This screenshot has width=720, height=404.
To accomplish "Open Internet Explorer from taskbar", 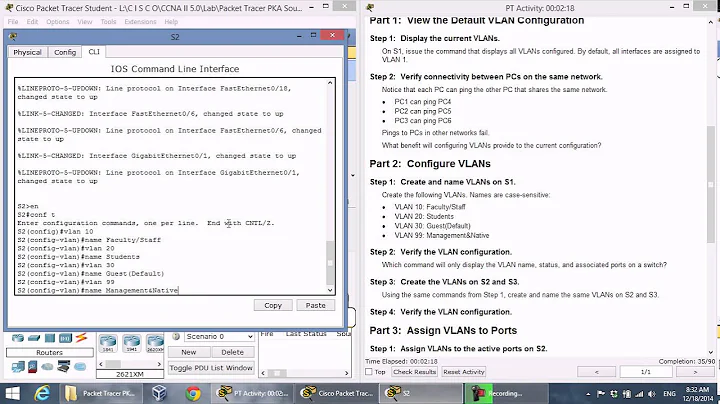I will tap(42, 393).
